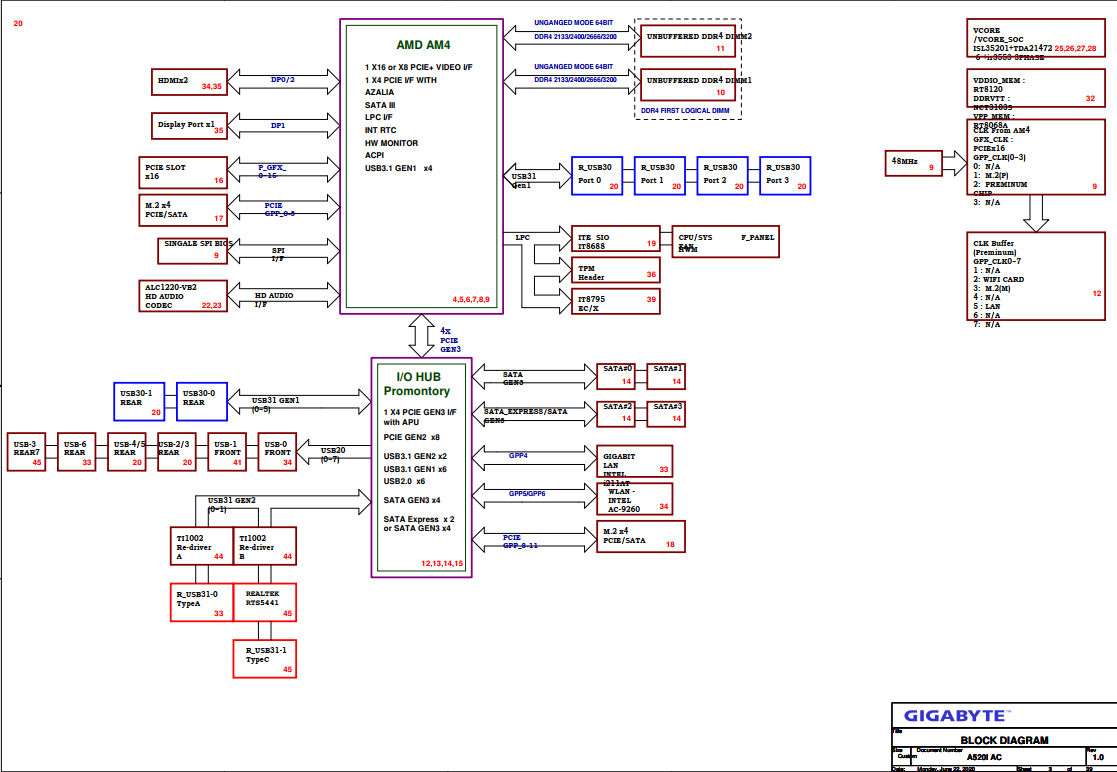Click the GIGABYTE logo in title block

(957, 716)
